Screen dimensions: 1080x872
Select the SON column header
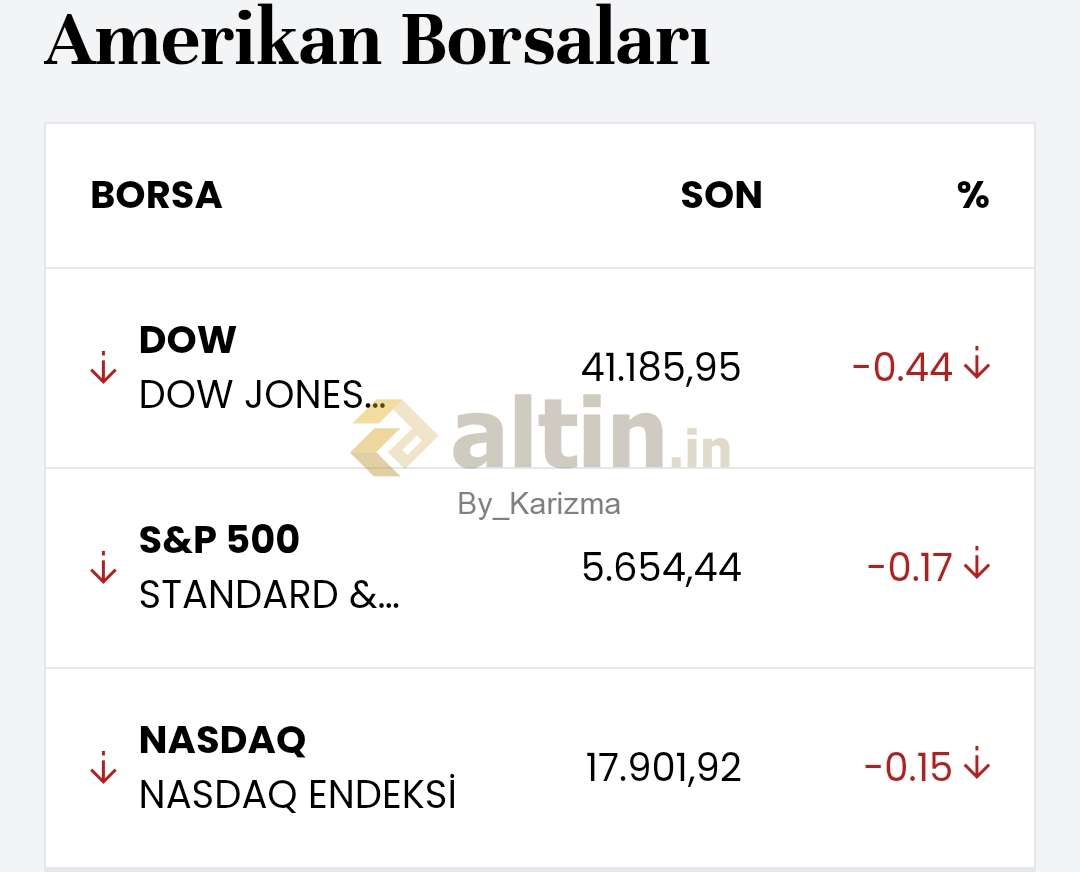click(721, 195)
